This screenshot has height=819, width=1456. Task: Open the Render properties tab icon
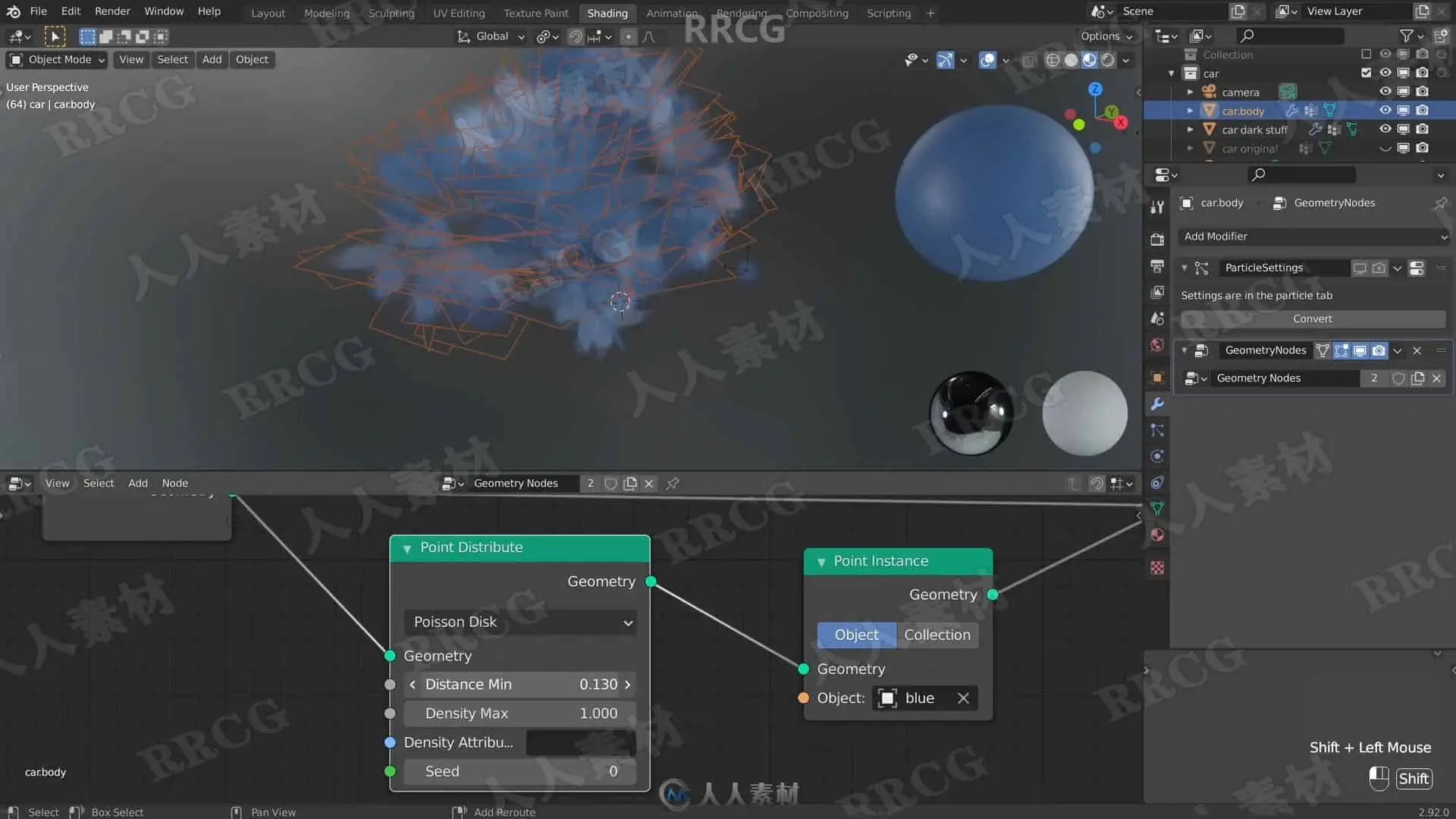(x=1157, y=240)
